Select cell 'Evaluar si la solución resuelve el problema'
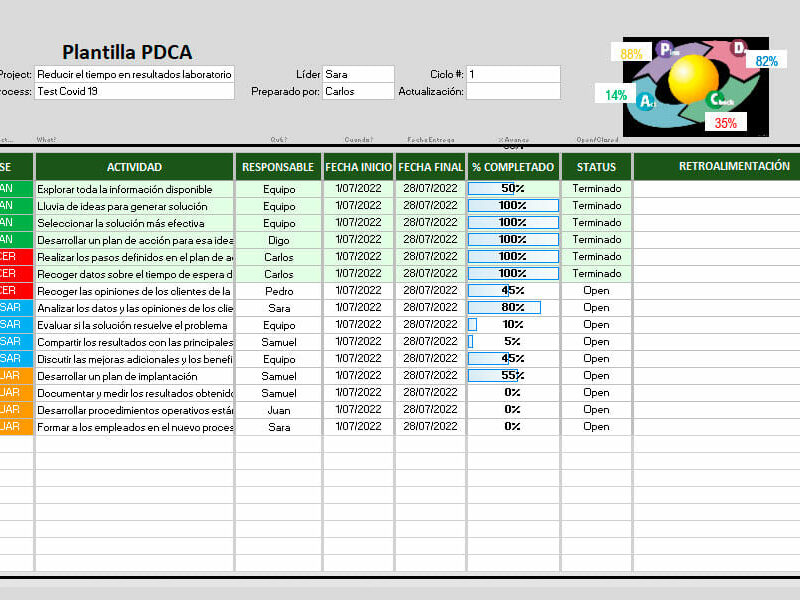 [x=135, y=325]
